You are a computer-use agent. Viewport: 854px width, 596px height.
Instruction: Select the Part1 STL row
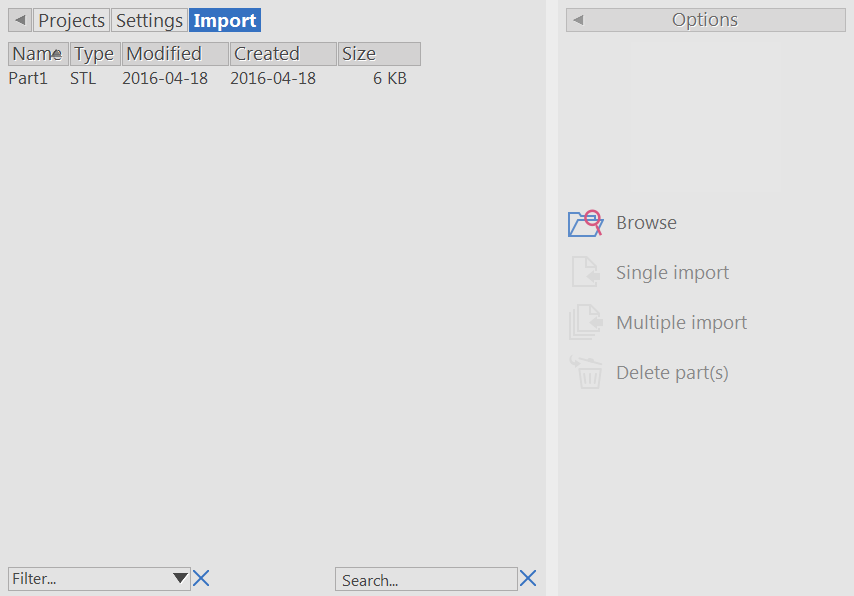pos(200,78)
